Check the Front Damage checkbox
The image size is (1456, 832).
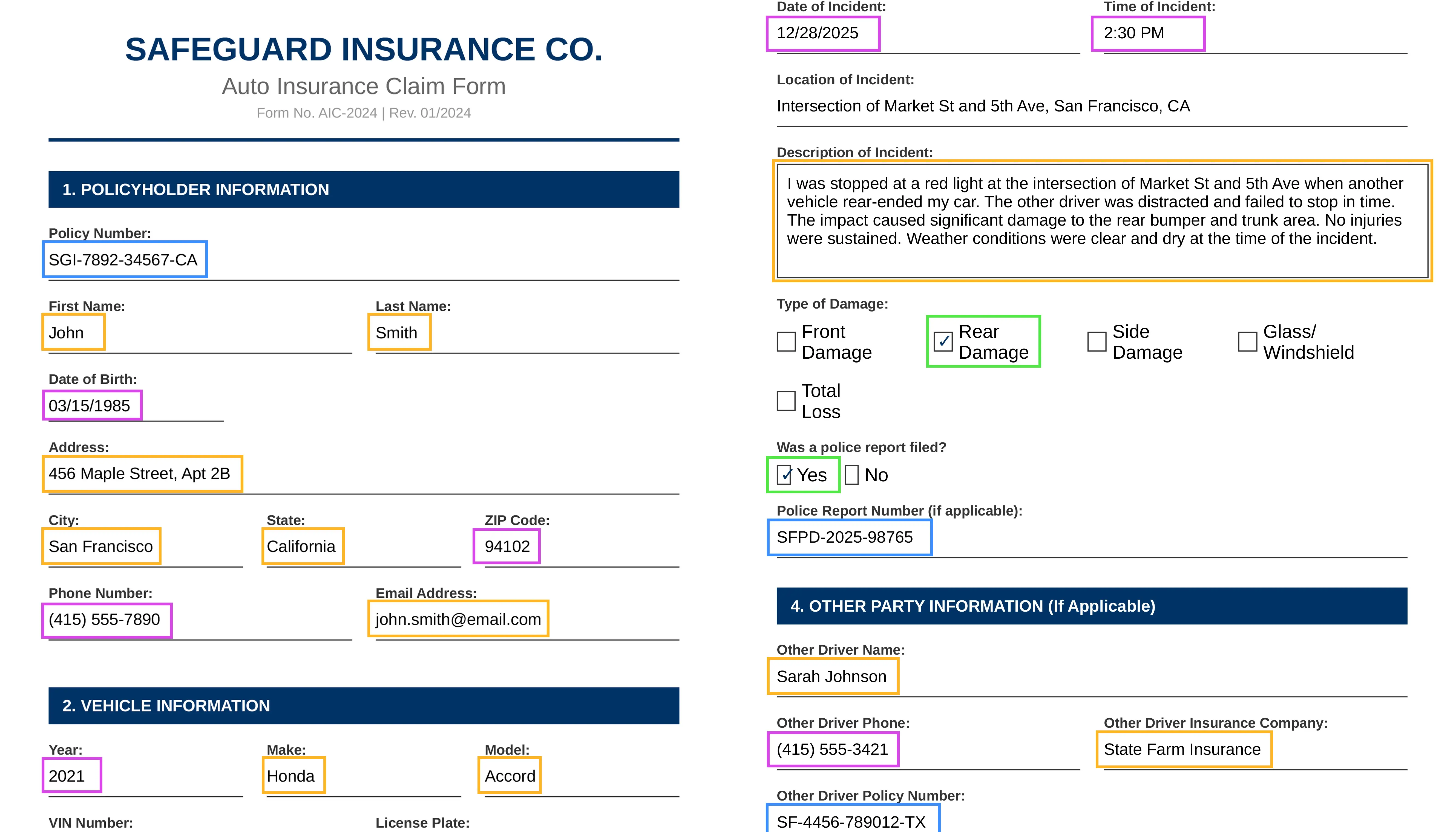(786, 342)
